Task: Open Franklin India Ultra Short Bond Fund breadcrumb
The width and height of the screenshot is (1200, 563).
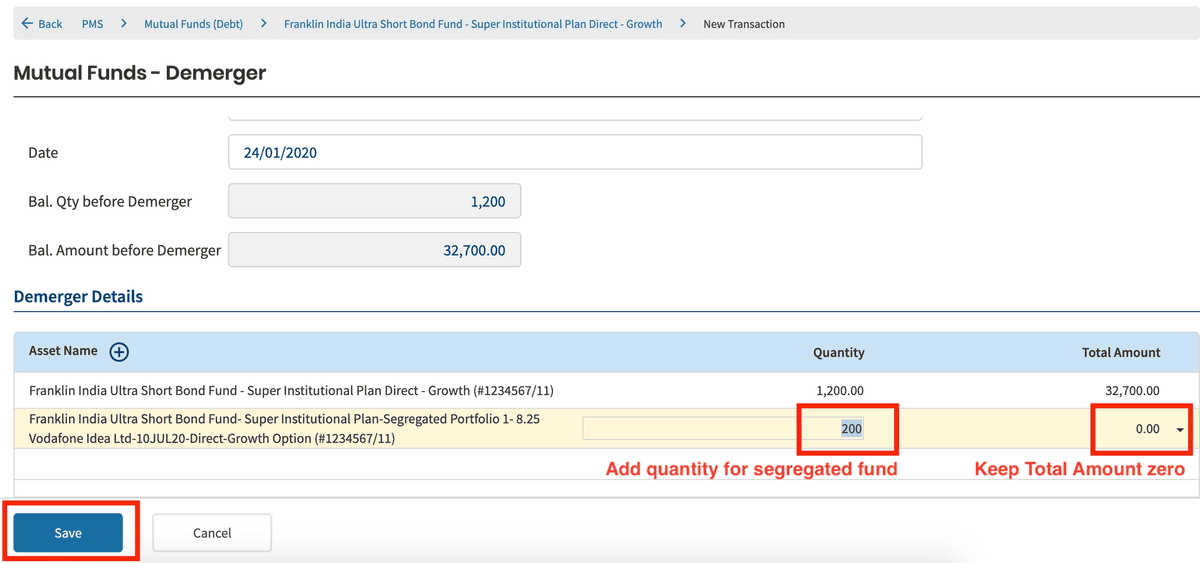Action: click(x=473, y=24)
